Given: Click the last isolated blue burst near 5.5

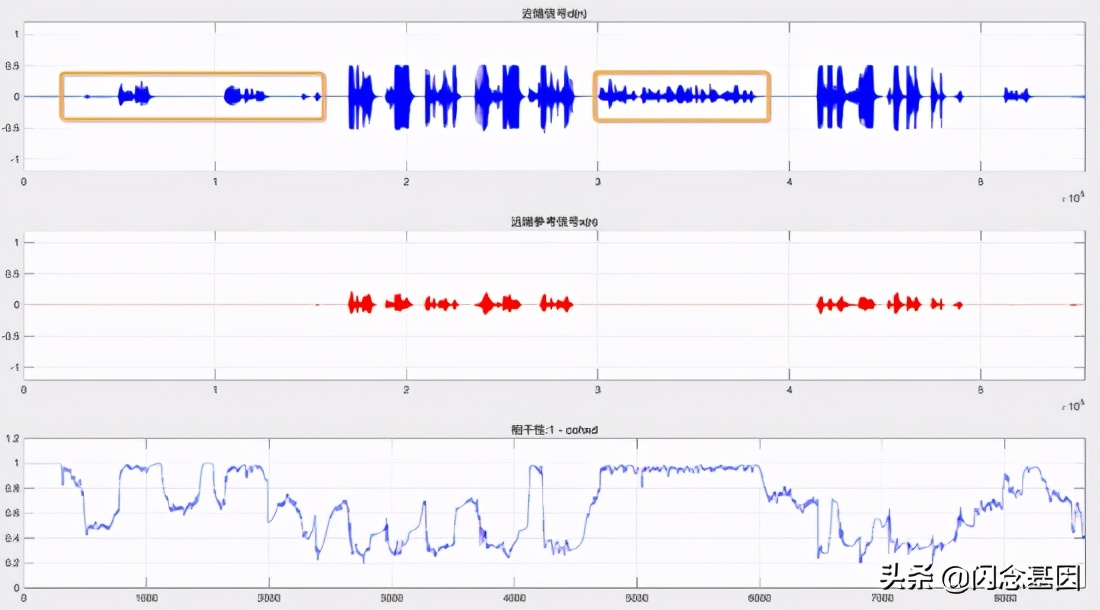Looking at the screenshot, I should [x=1015, y=94].
